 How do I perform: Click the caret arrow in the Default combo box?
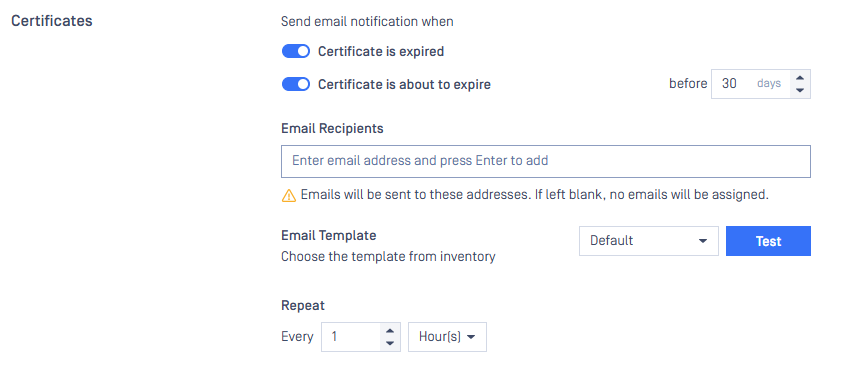pyautogui.click(x=703, y=241)
